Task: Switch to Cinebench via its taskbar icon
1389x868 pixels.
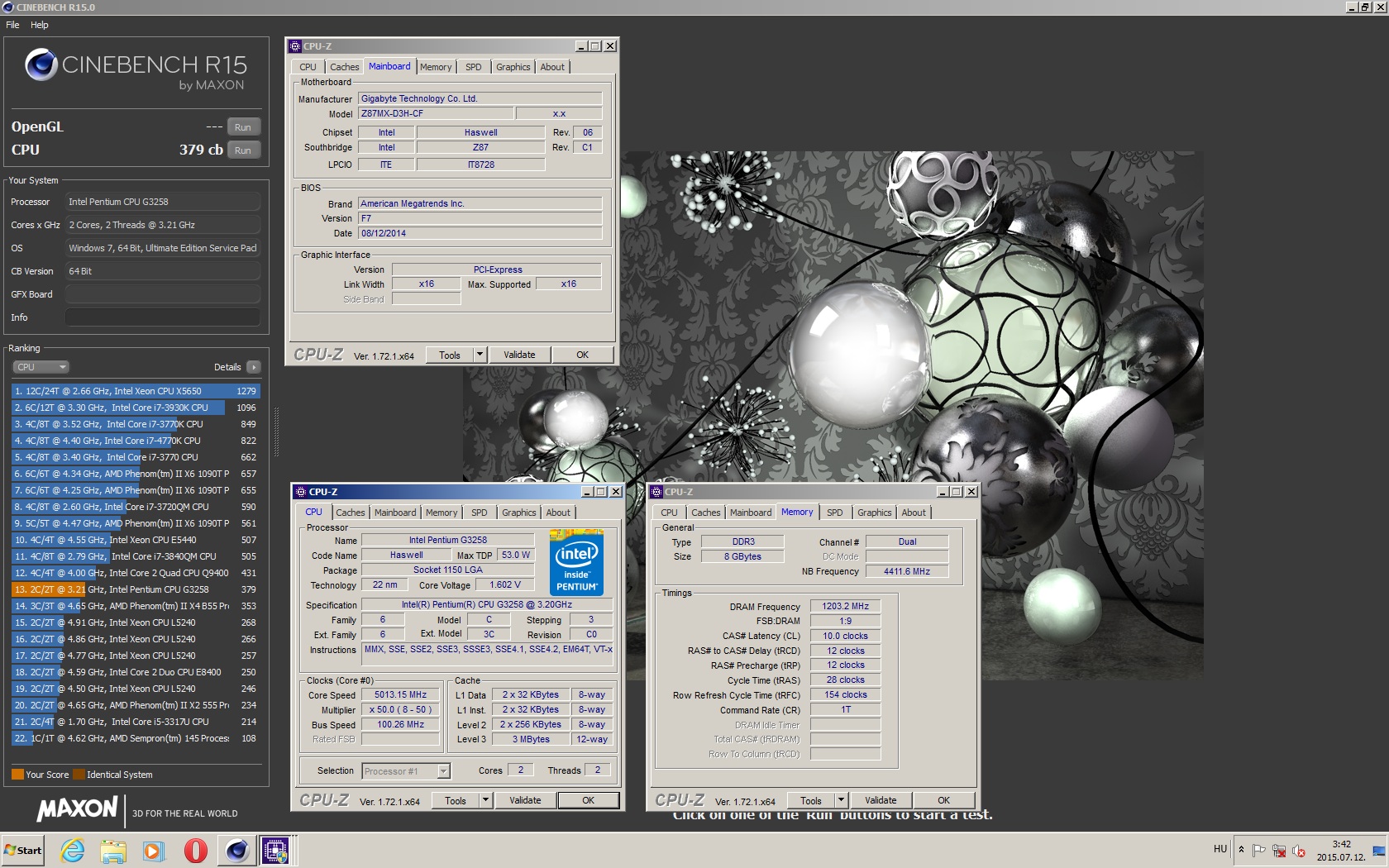Action: click(x=236, y=850)
